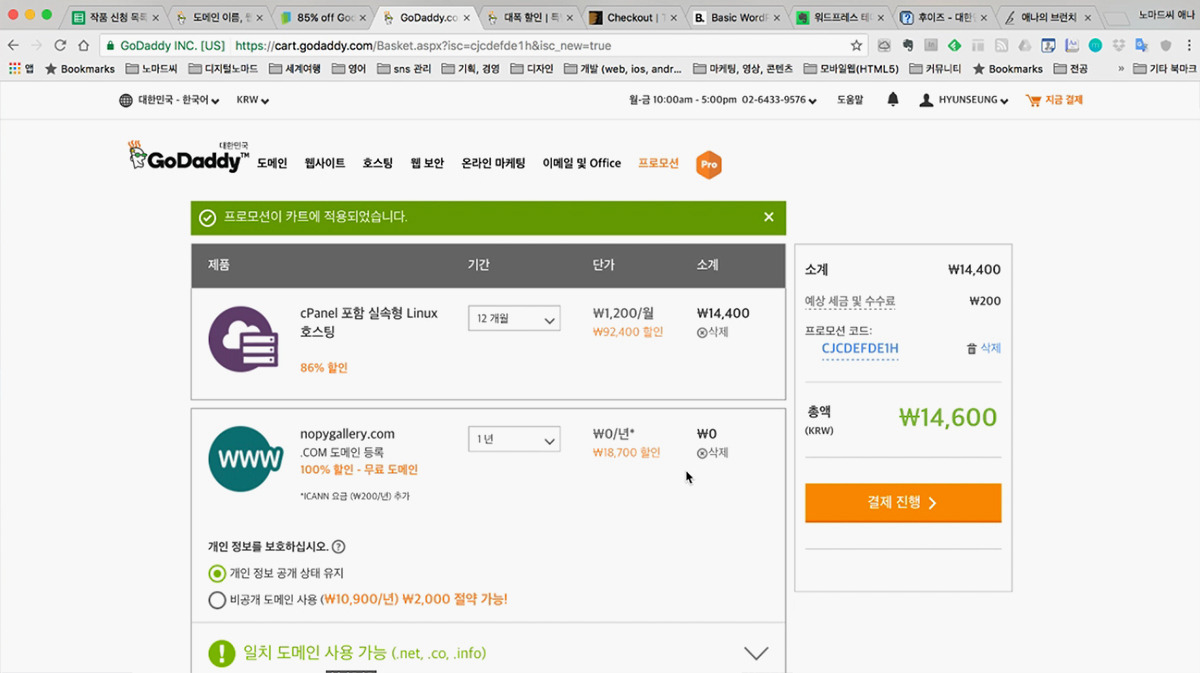Open the 노마드씨 bookmark folder
Screen dimensions: 1200x673
[x=150, y=69]
